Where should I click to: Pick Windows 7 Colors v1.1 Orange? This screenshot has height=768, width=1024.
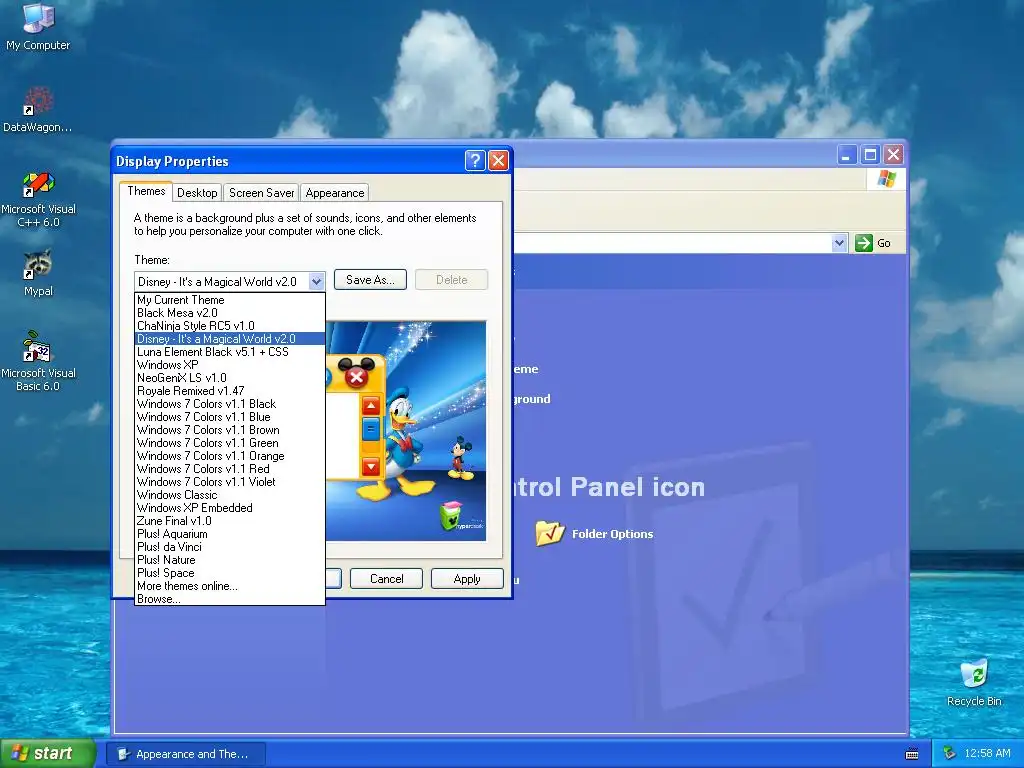[230, 456]
